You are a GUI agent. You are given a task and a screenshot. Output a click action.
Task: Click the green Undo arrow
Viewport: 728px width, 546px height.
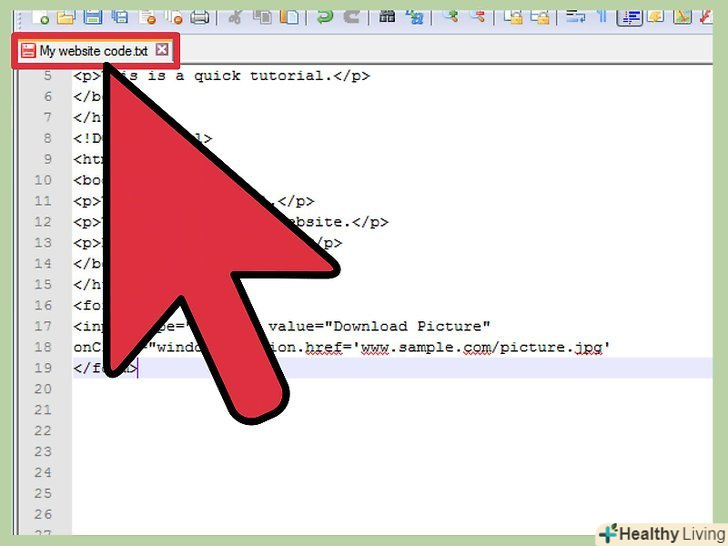(x=325, y=17)
